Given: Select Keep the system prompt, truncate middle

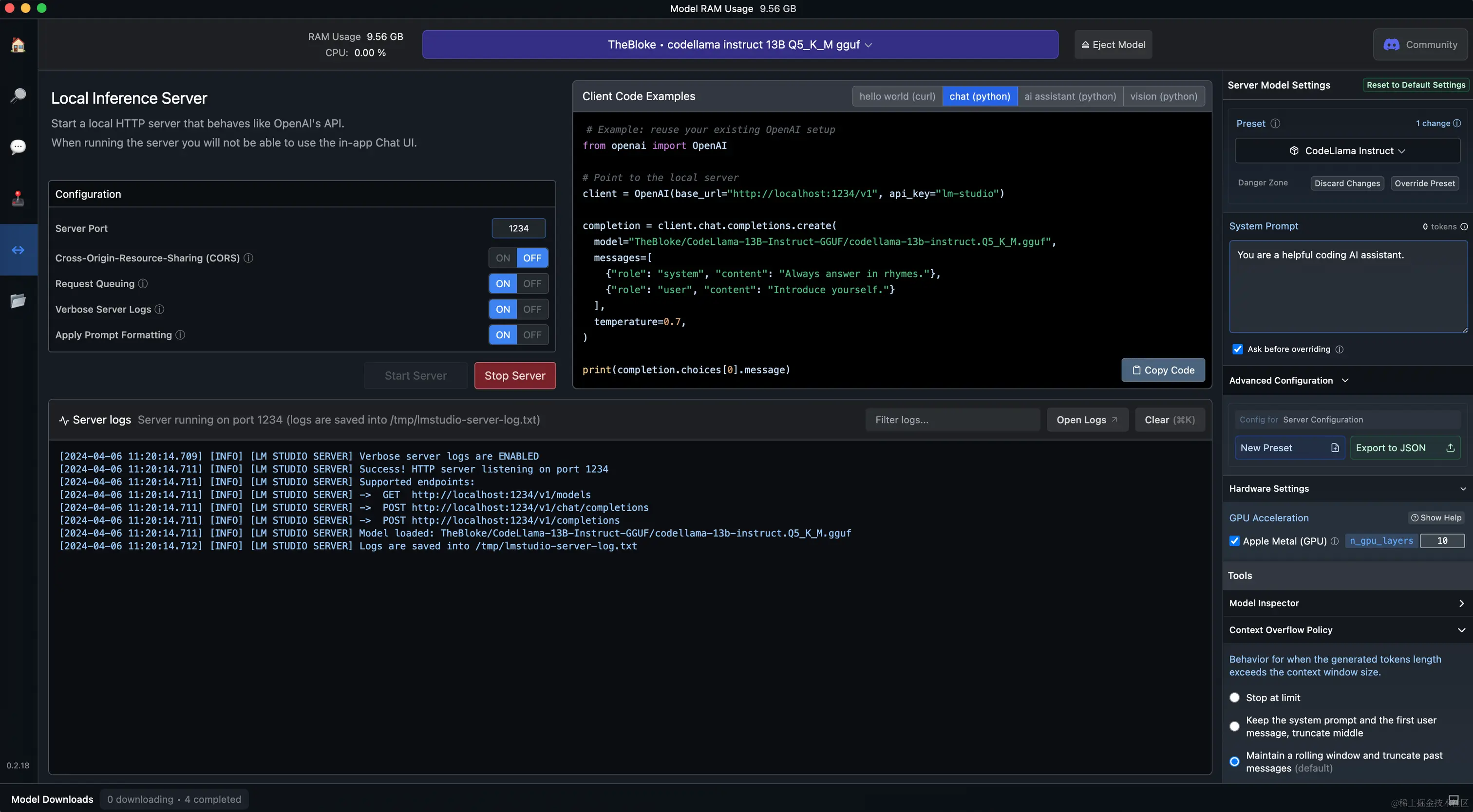Looking at the screenshot, I should 1234,726.
